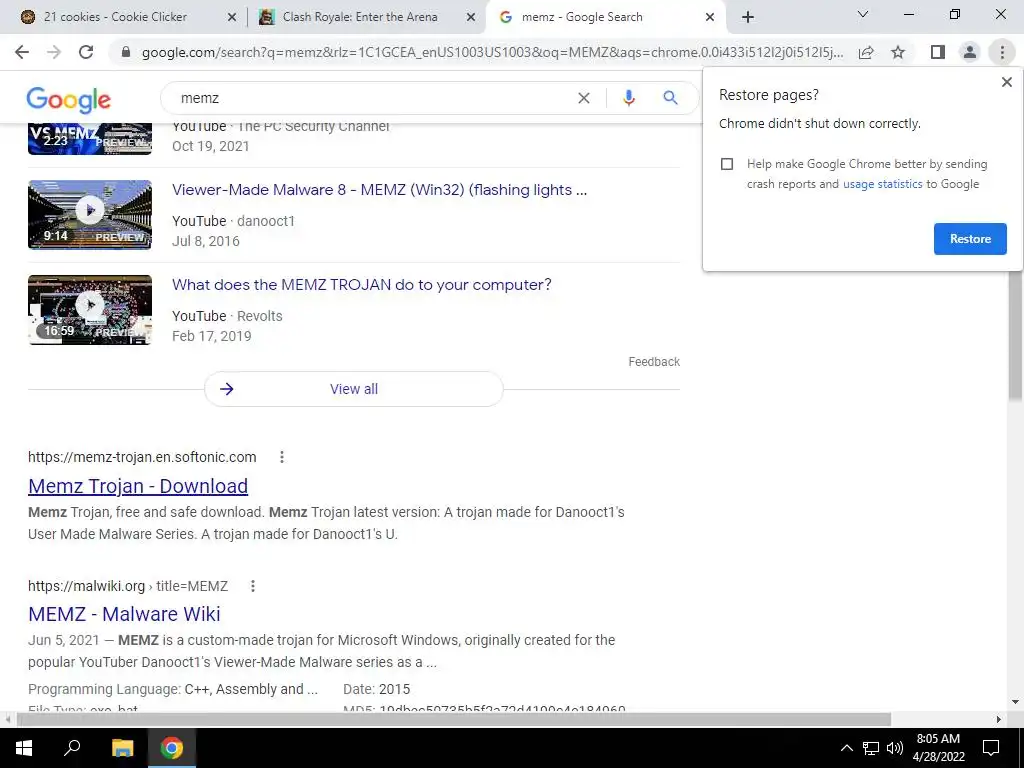
Task: Open options dots beside softonic.com URL
Action: [x=281, y=457]
